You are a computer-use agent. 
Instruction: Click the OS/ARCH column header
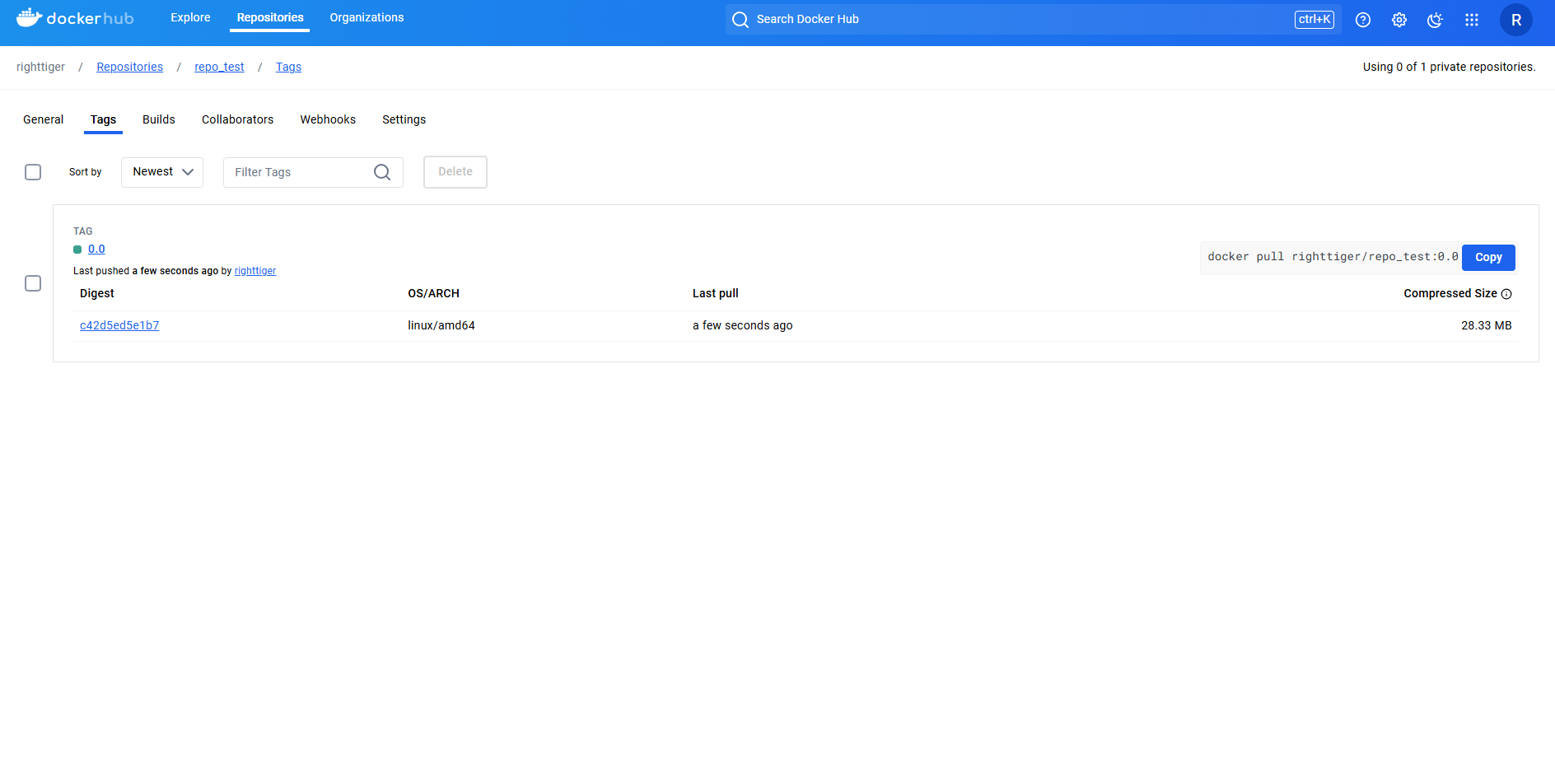click(x=433, y=293)
